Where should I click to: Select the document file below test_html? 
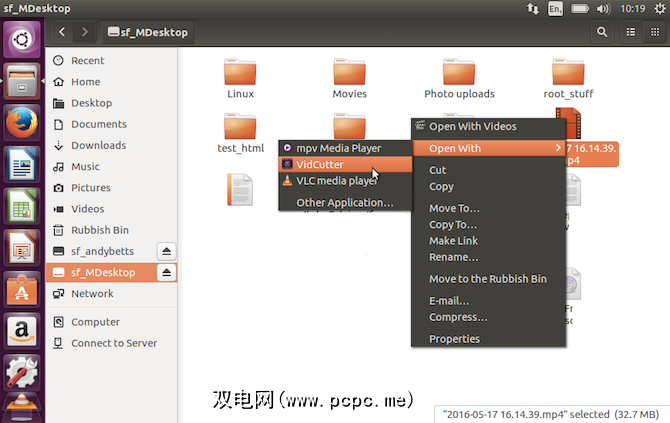tap(240, 190)
